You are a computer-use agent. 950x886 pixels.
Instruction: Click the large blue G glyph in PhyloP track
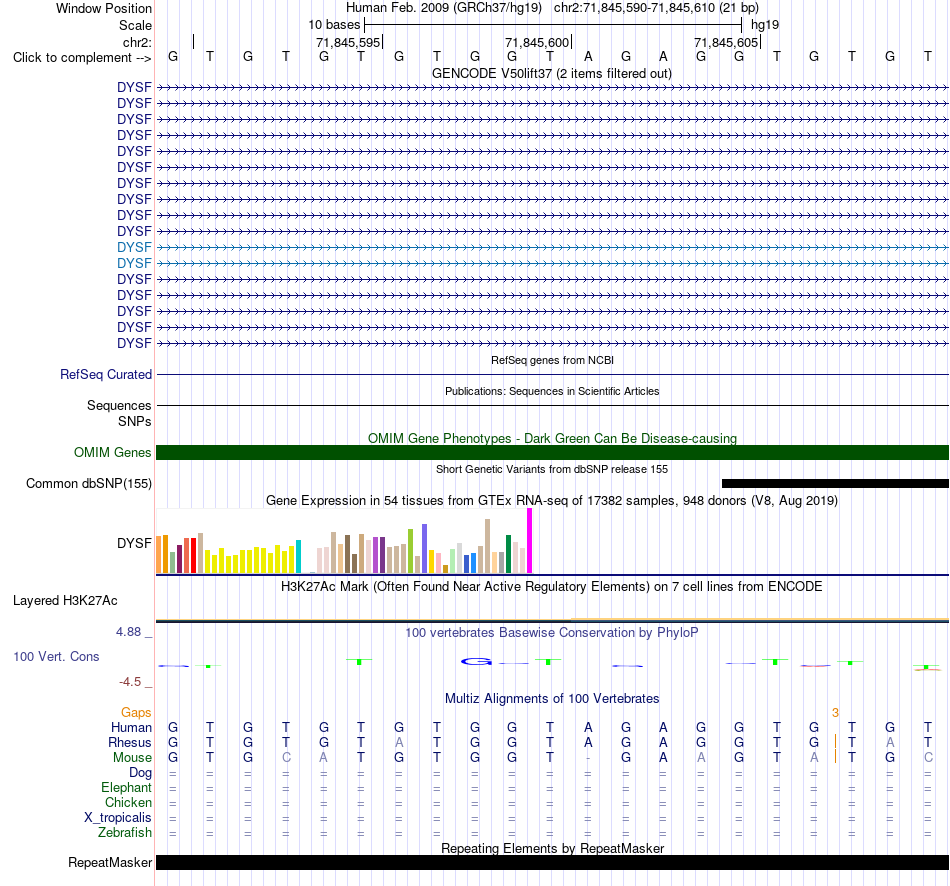(x=476, y=661)
